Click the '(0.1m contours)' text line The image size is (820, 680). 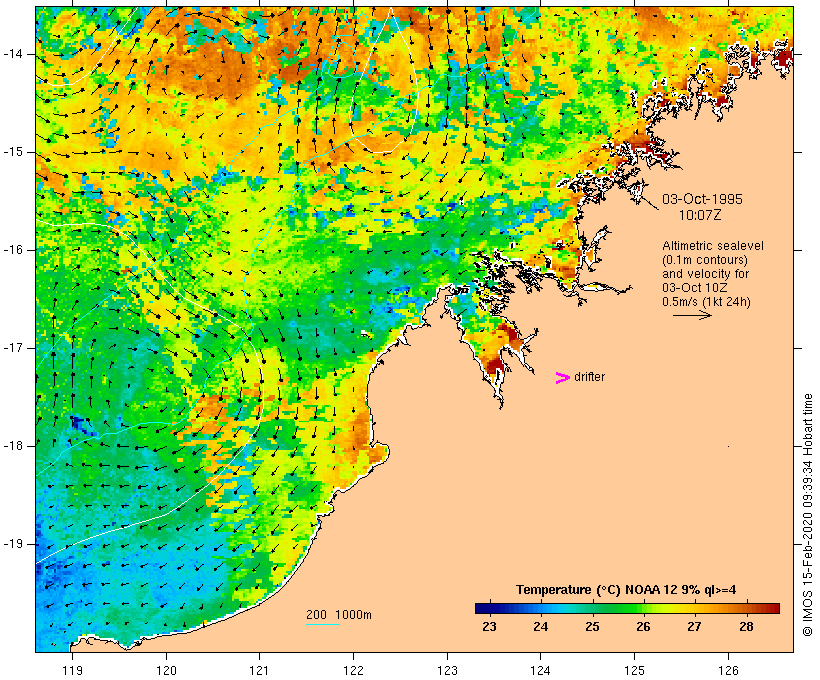pyautogui.click(x=704, y=260)
